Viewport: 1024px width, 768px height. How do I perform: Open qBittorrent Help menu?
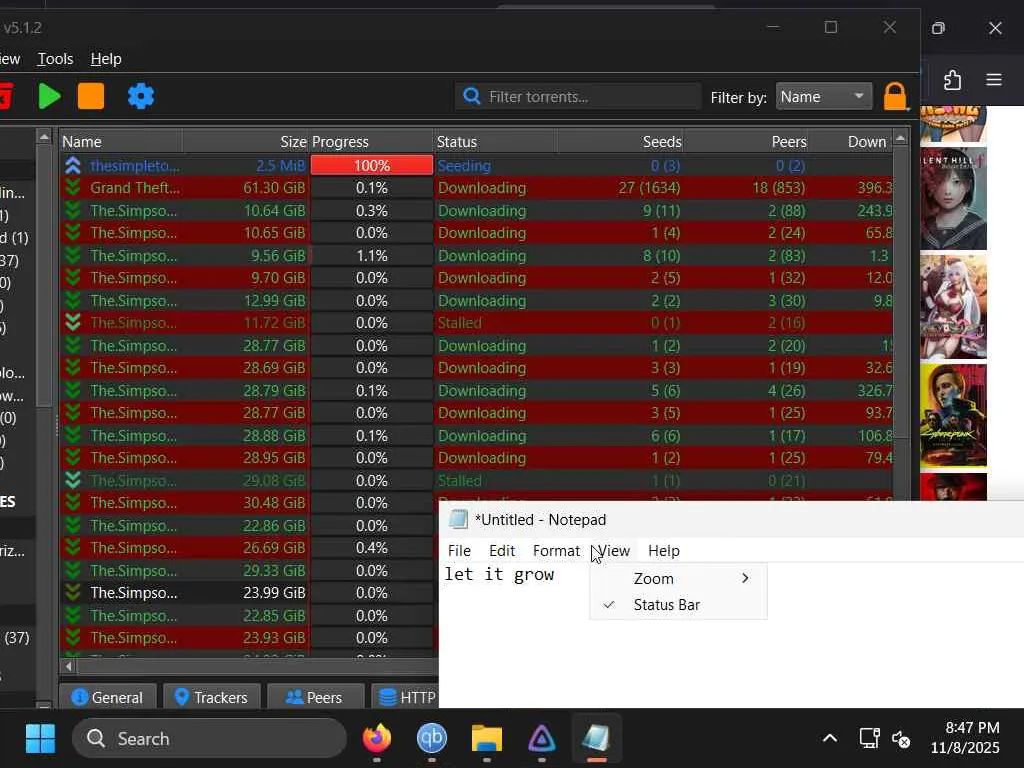click(106, 59)
